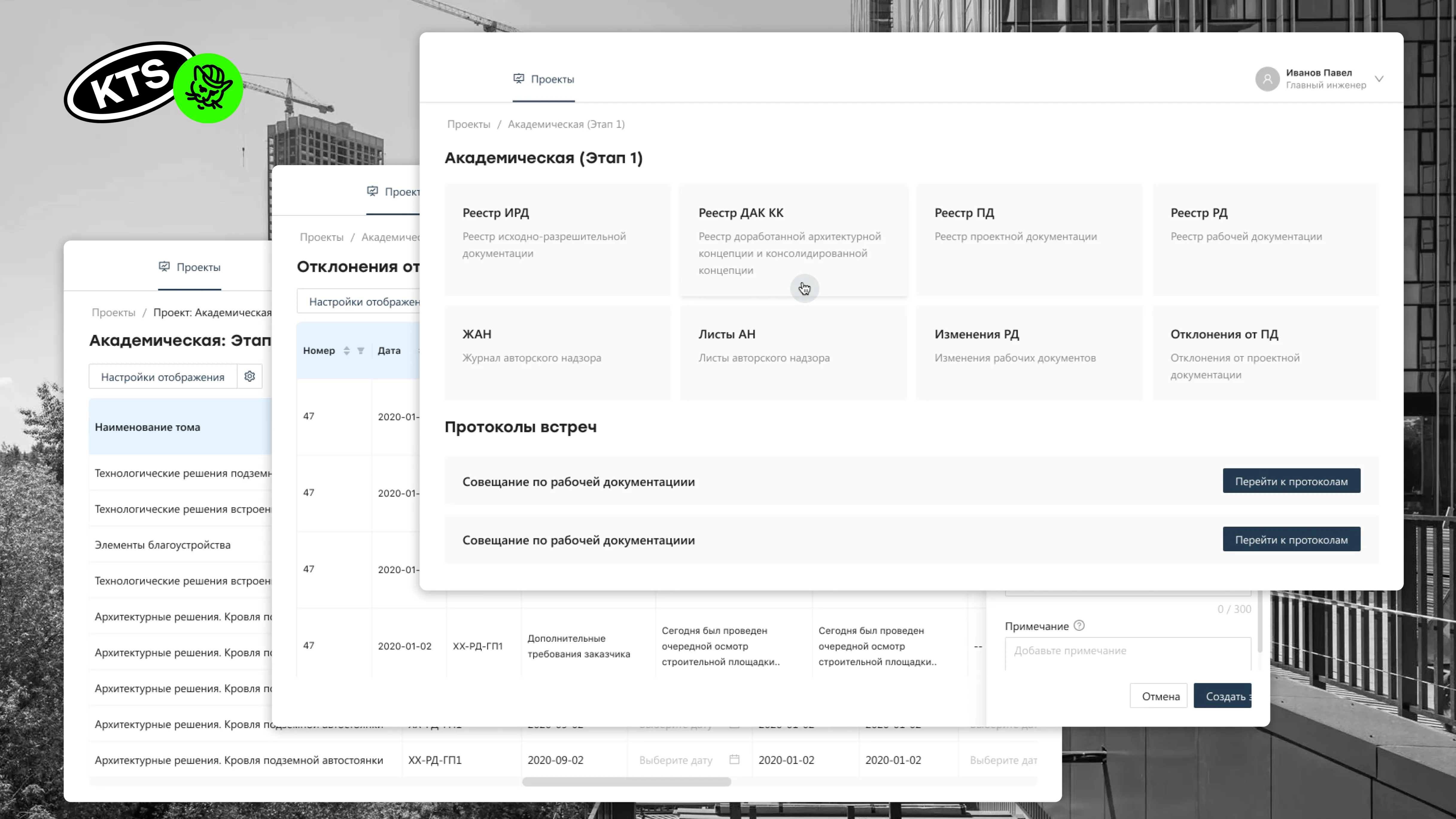Select Проекты tab in top window

tap(544, 79)
